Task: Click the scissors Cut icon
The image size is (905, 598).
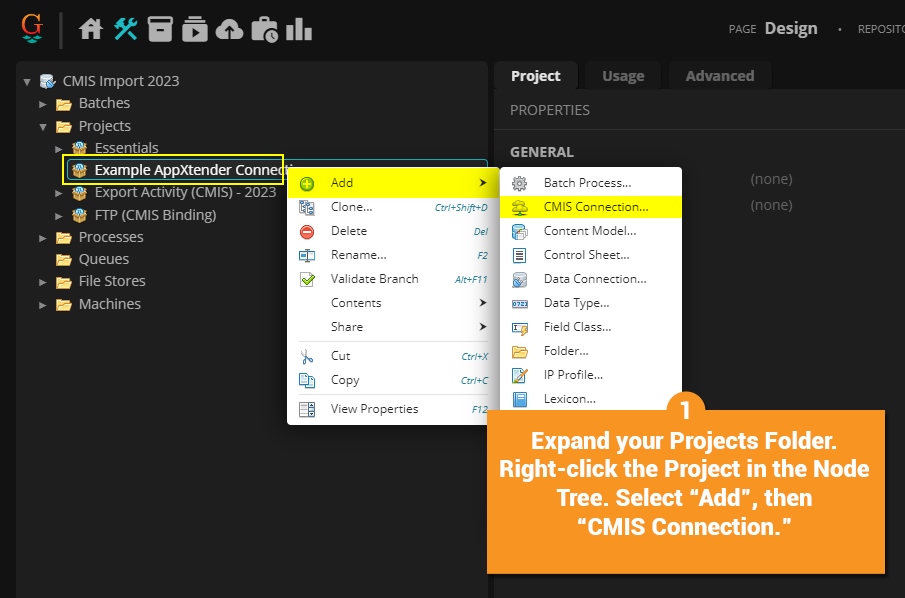Action: (x=307, y=357)
